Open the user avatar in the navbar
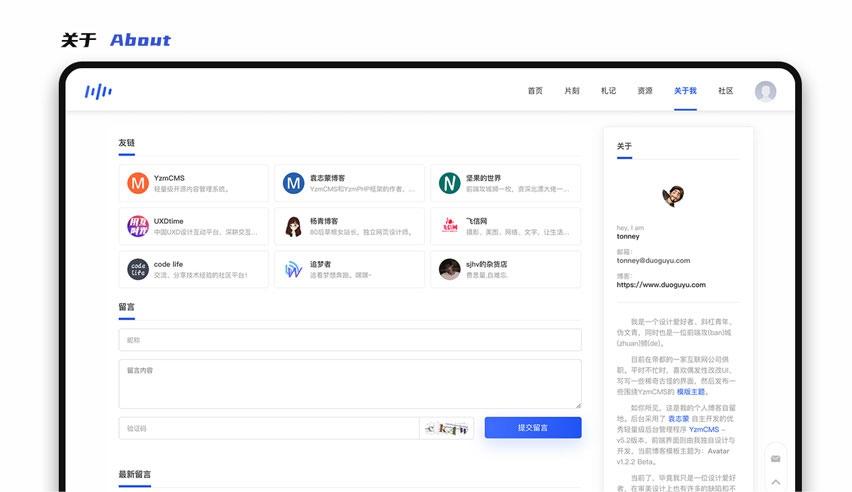 coord(765,91)
